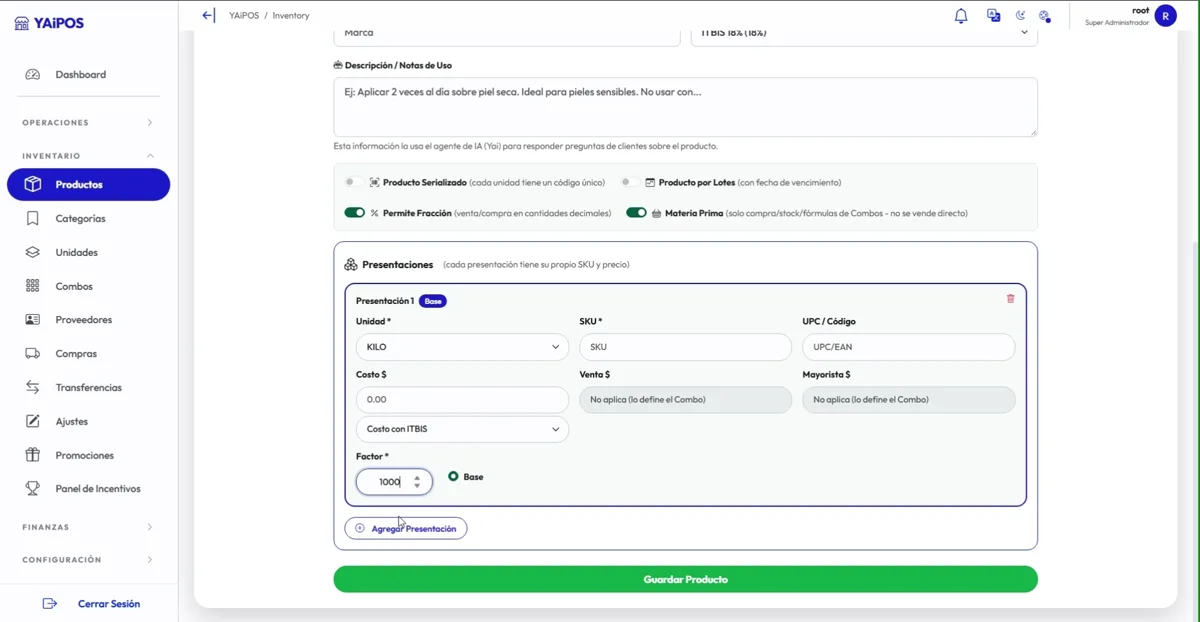The image size is (1200, 622).
Task: Click the Categorías bookmark icon
Action: 33,219
